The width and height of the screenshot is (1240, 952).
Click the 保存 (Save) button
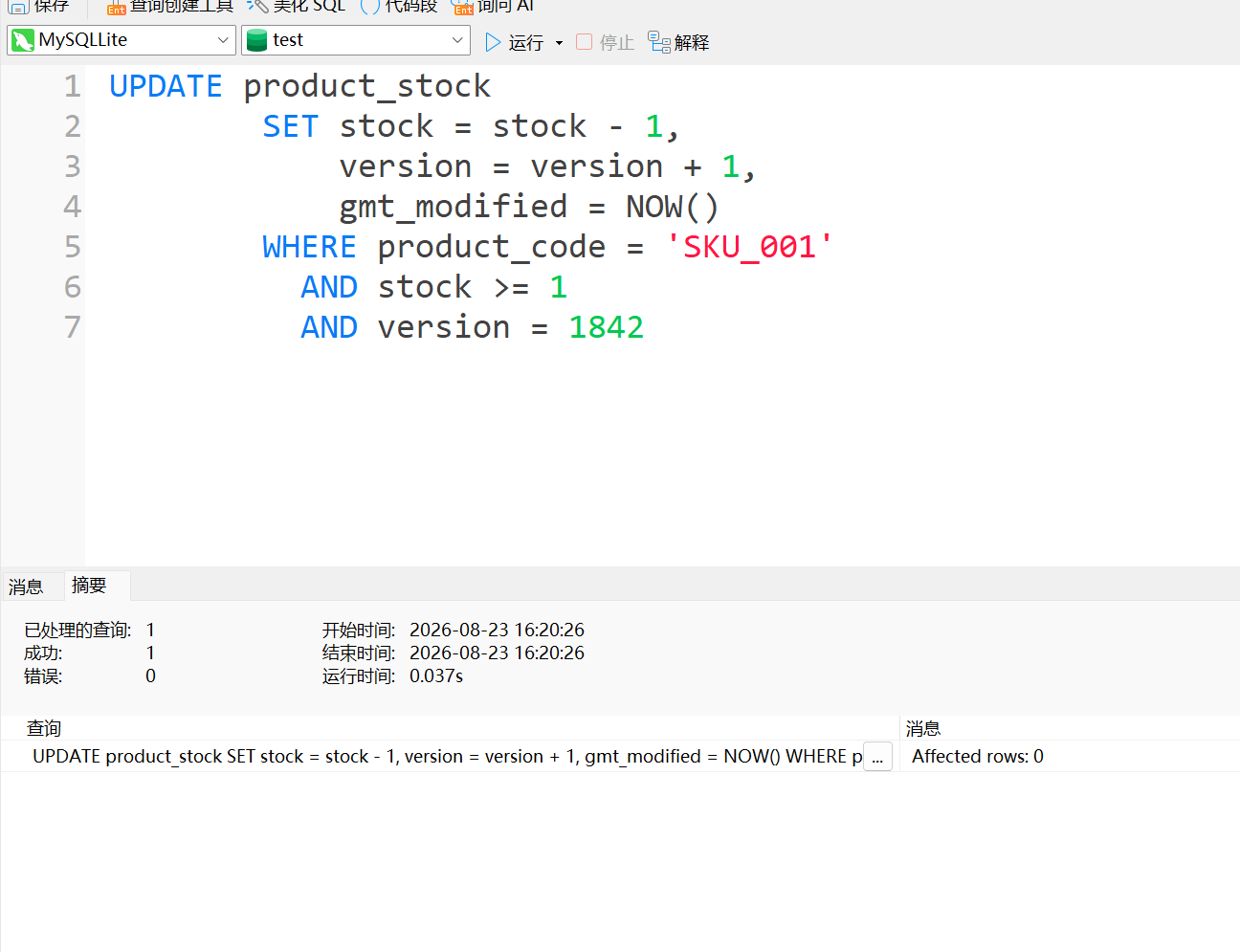[39, 6]
